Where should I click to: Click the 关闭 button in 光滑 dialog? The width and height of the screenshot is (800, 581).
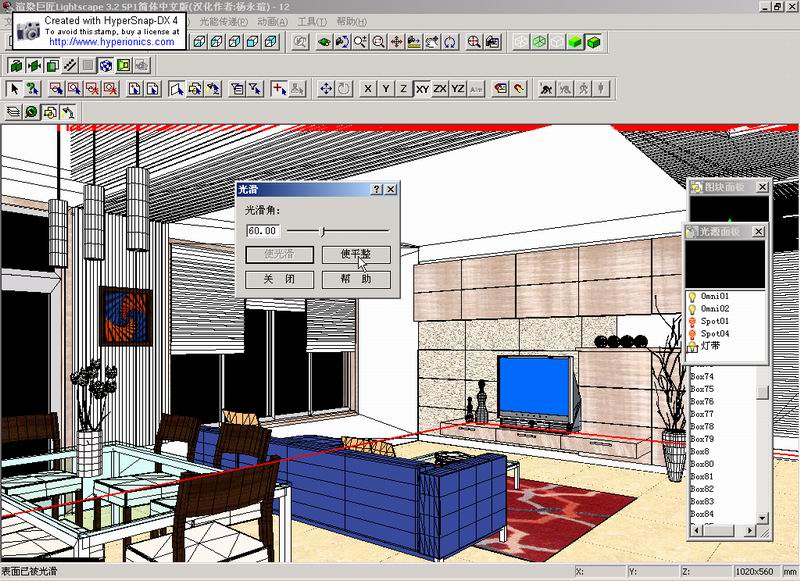[279, 280]
